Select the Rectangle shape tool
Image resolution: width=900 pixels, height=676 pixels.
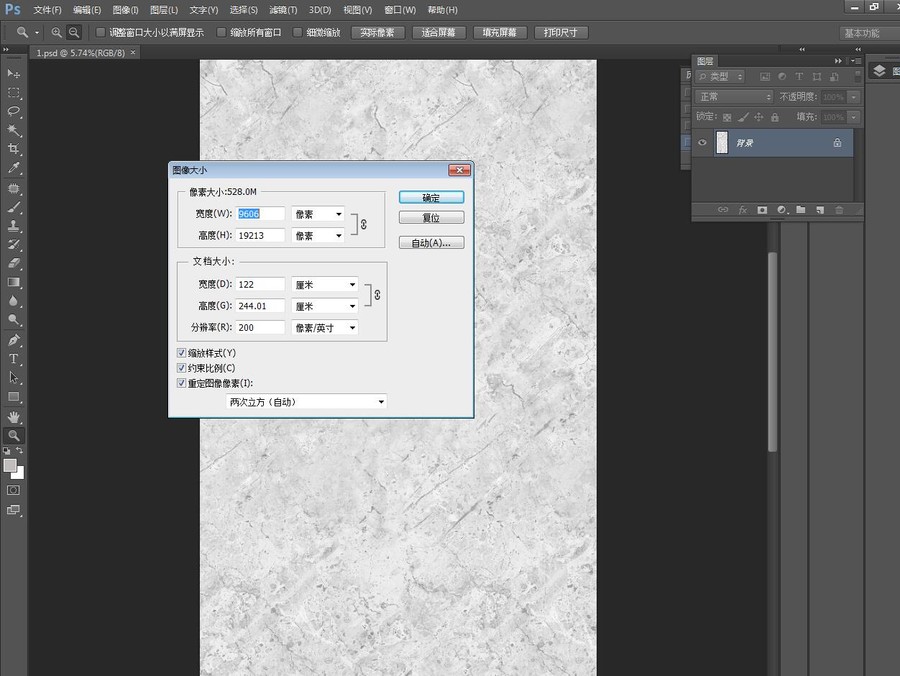(13, 397)
